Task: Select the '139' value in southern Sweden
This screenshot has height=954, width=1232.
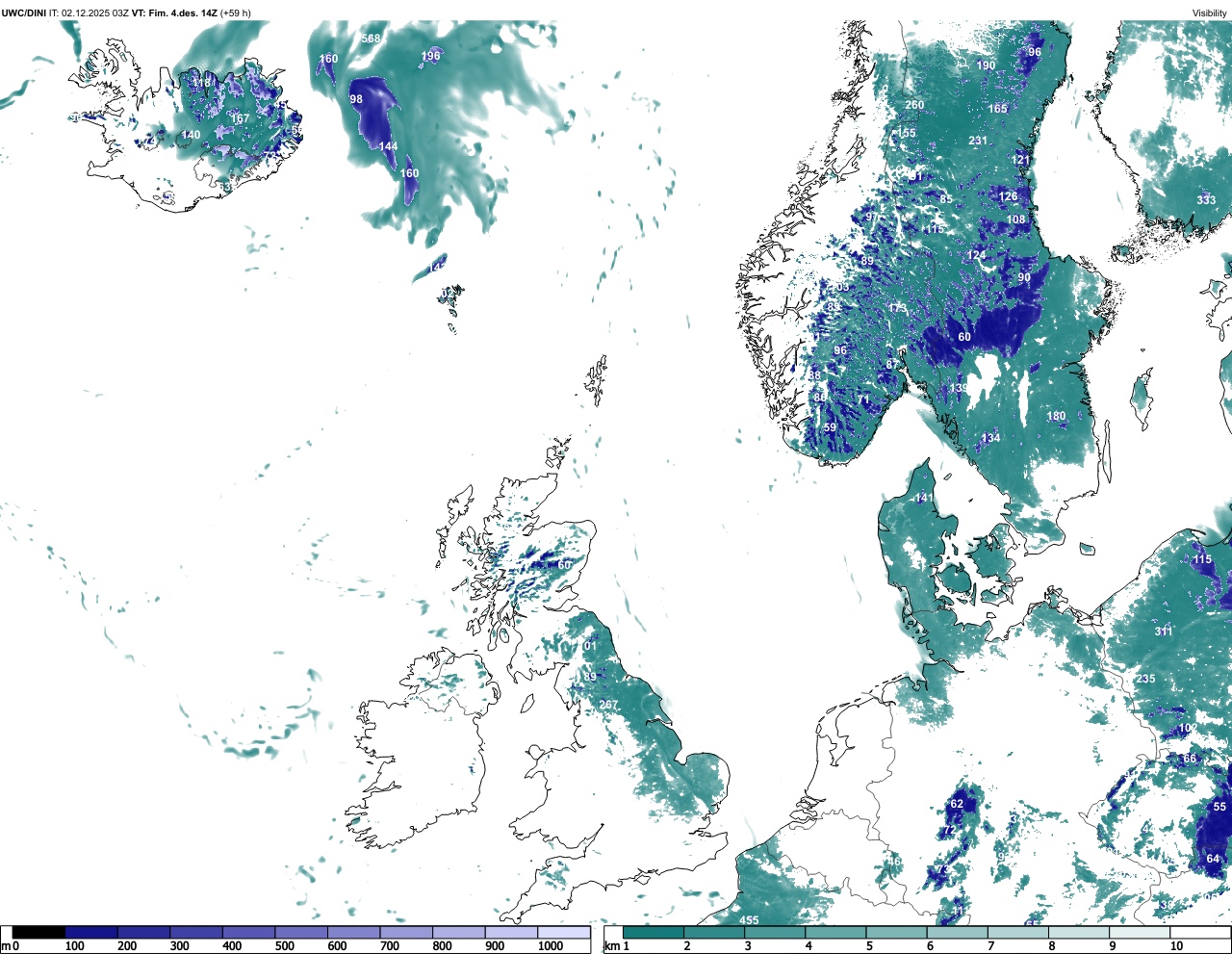Action: (959, 389)
